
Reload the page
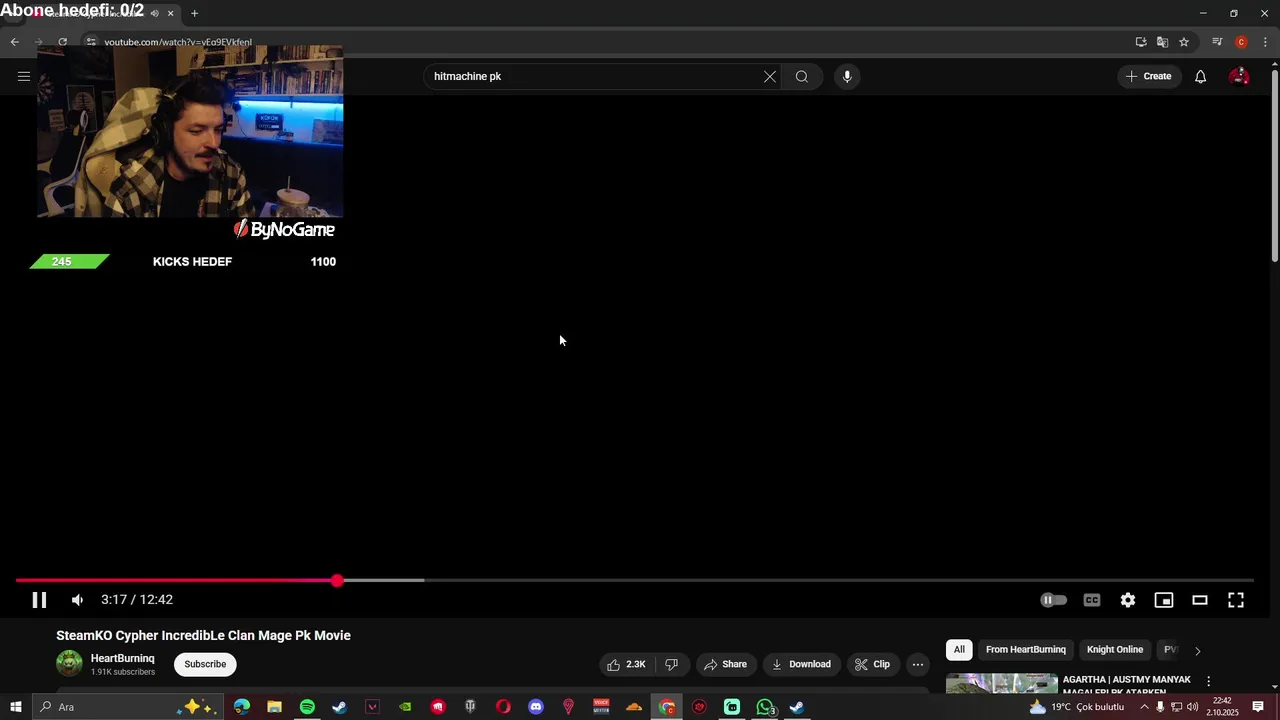coord(62,42)
